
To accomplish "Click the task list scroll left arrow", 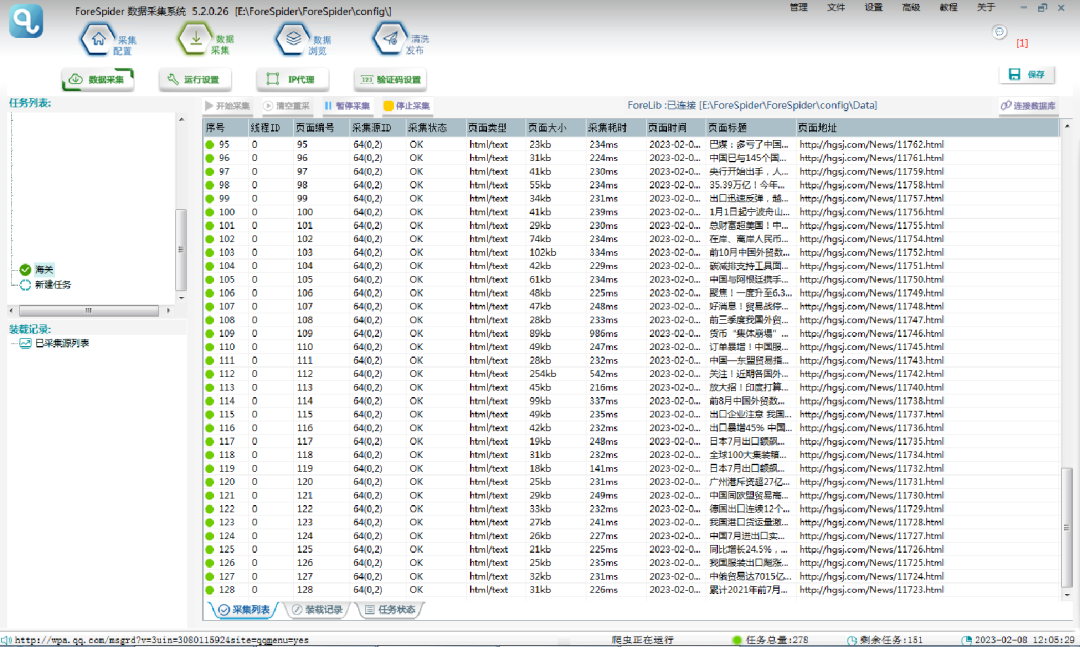I will (x=10, y=311).
